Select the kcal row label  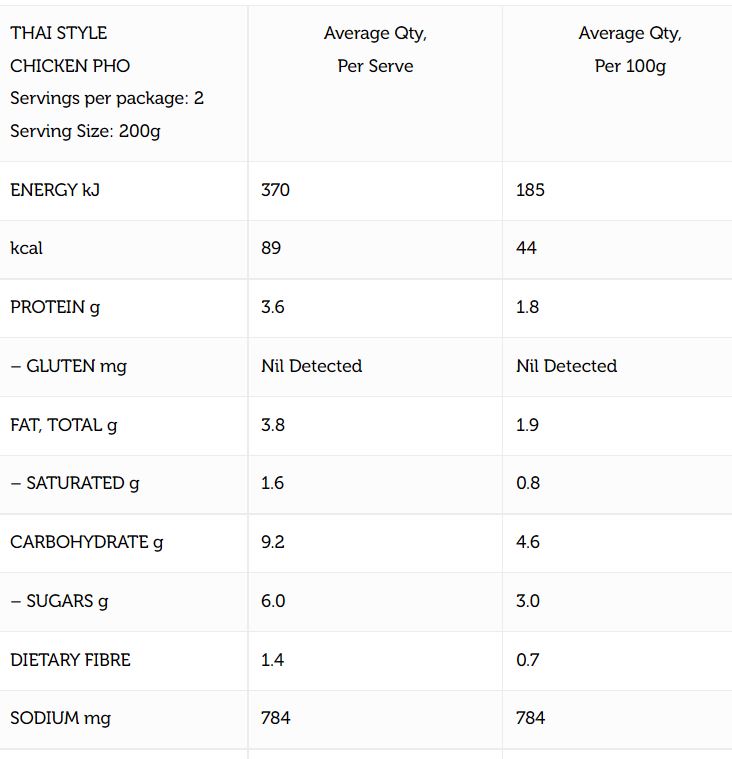point(27,248)
